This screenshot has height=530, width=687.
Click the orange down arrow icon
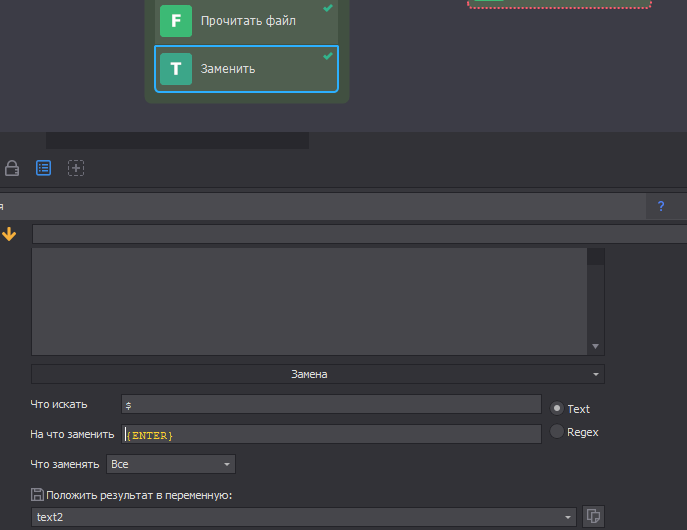coord(10,234)
